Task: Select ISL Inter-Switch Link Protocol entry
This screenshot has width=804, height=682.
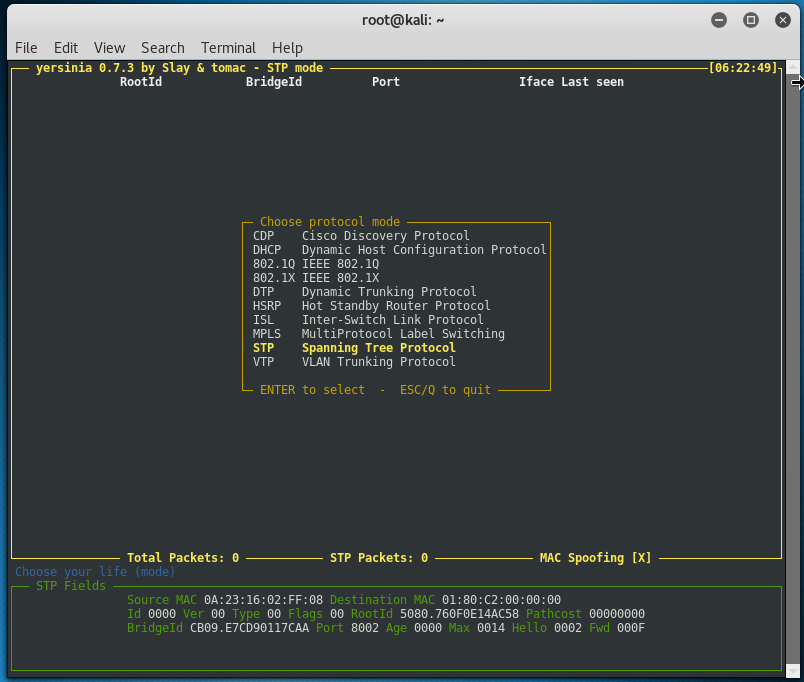Action: click(x=368, y=320)
